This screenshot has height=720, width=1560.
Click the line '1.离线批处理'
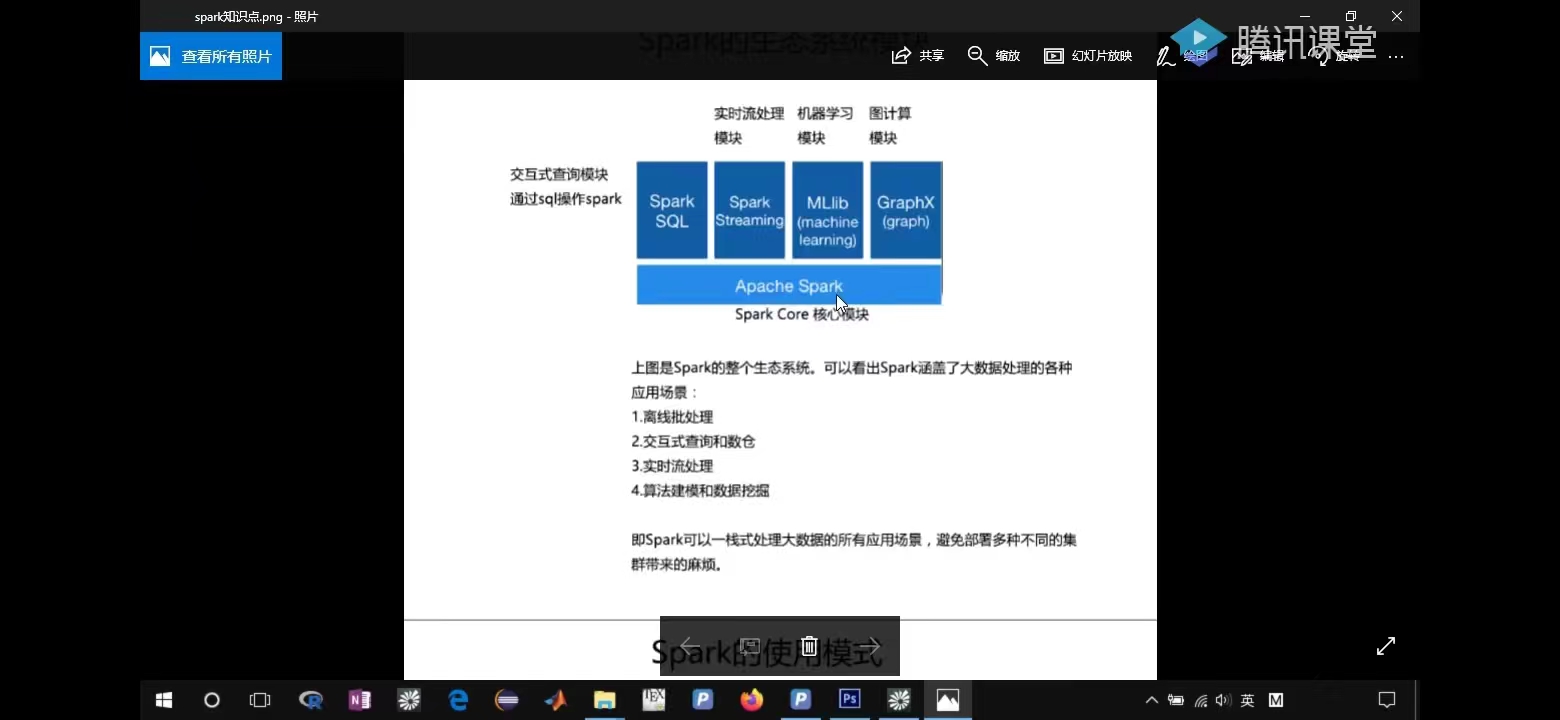tap(672, 417)
